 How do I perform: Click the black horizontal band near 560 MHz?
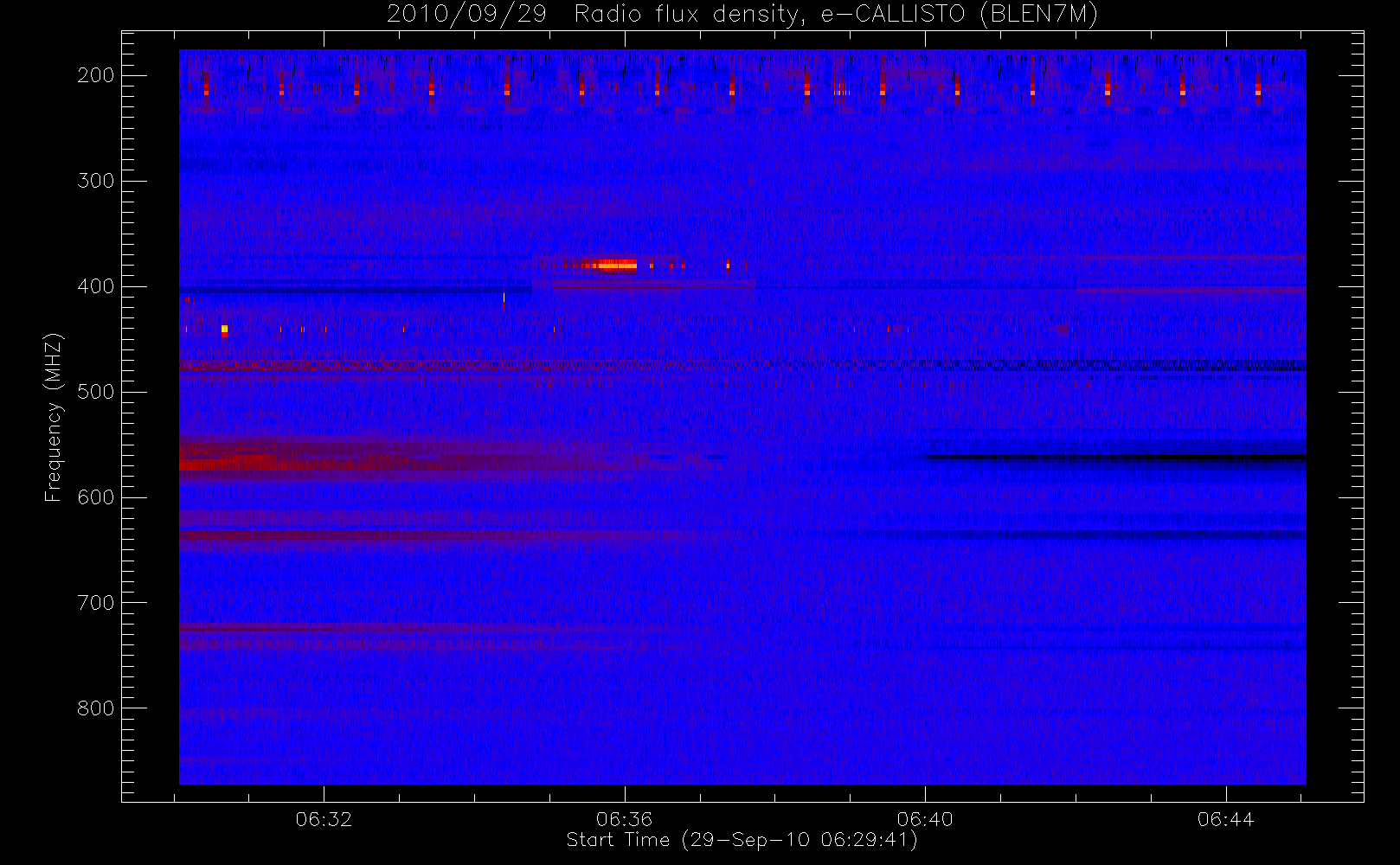(x=1115, y=457)
